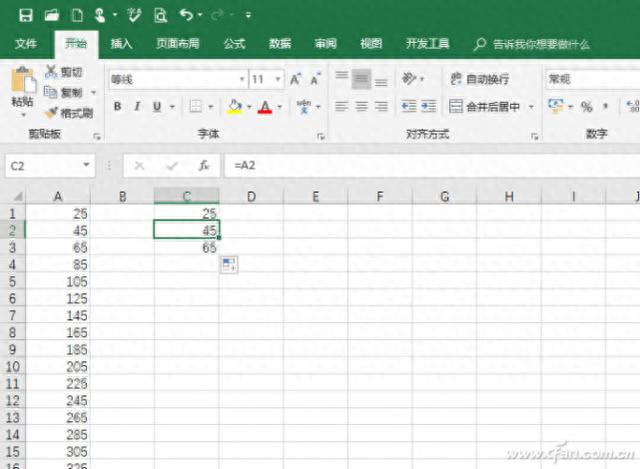Toggle align left icon
The height and width of the screenshot is (469, 640).
pos(342,107)
